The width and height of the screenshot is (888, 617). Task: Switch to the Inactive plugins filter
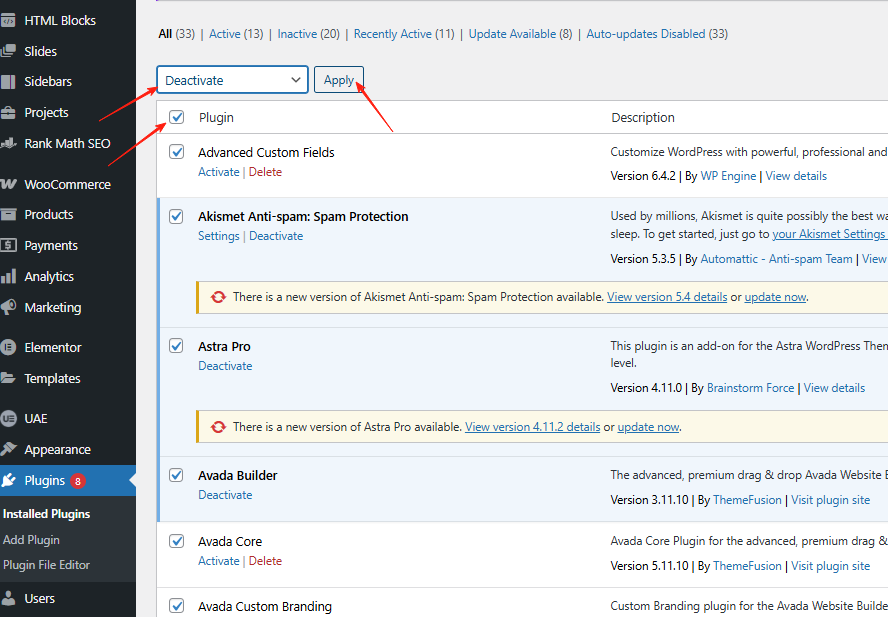coord(297,33)
